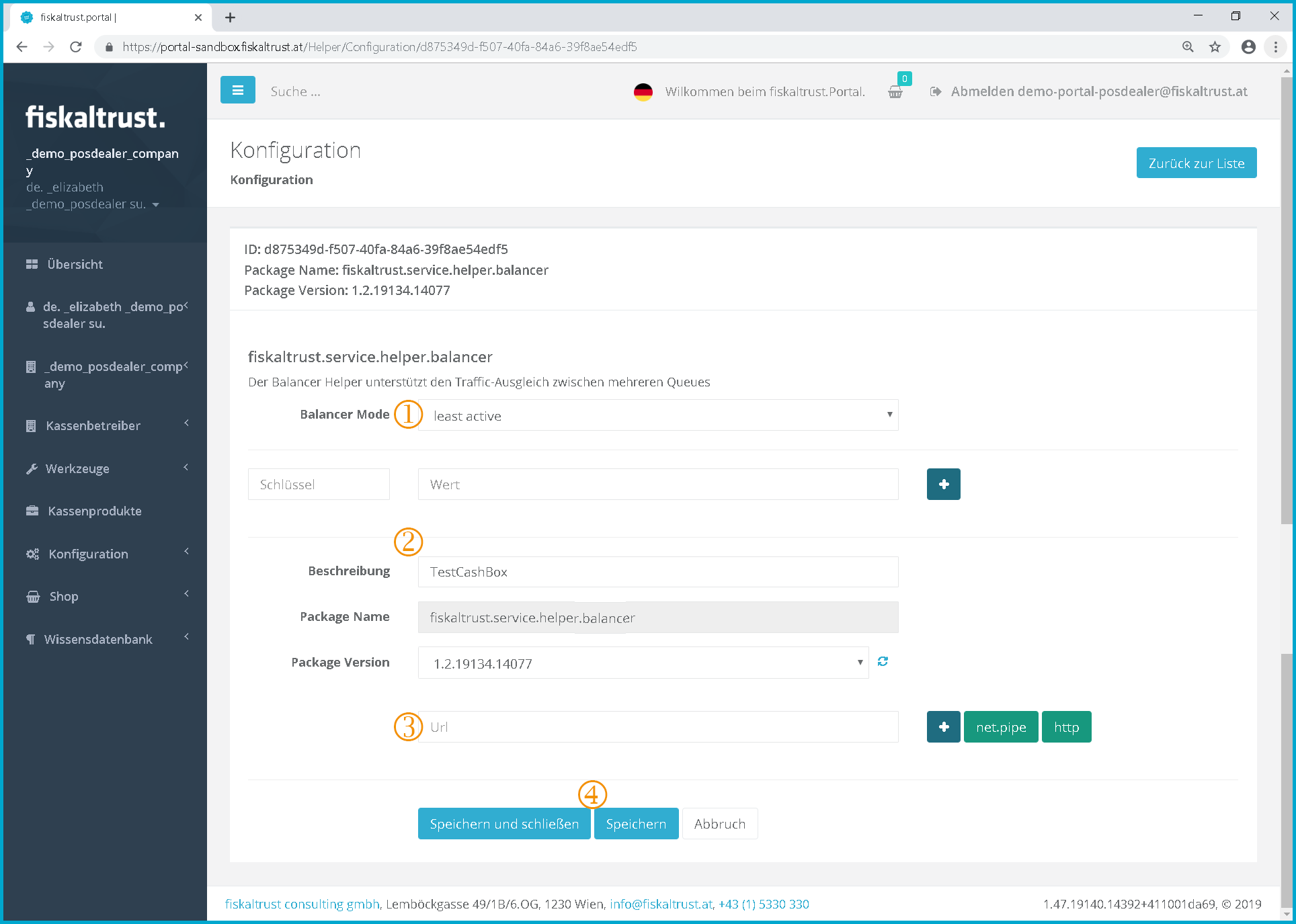Insert net.pipe URL template
The height and width of the screenshot is (924, 1296).
tap(1001, 726)
